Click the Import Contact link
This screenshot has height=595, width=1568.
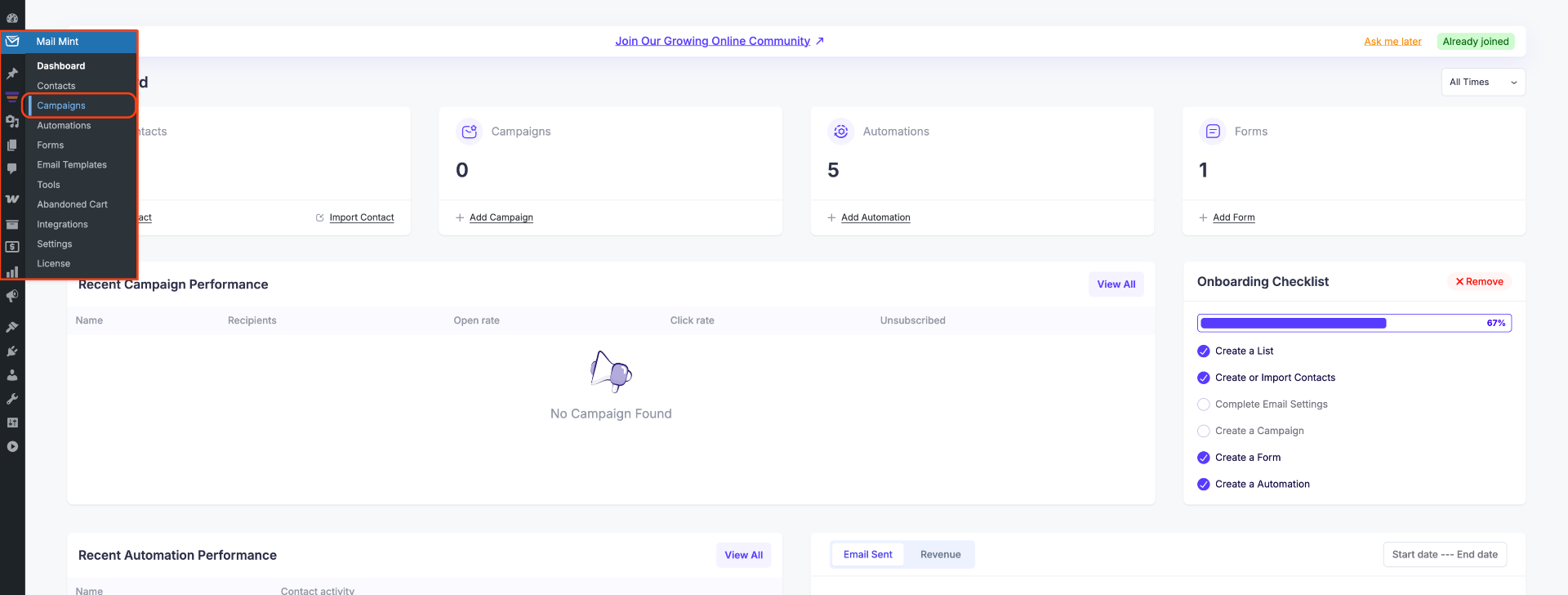(362, 217)
